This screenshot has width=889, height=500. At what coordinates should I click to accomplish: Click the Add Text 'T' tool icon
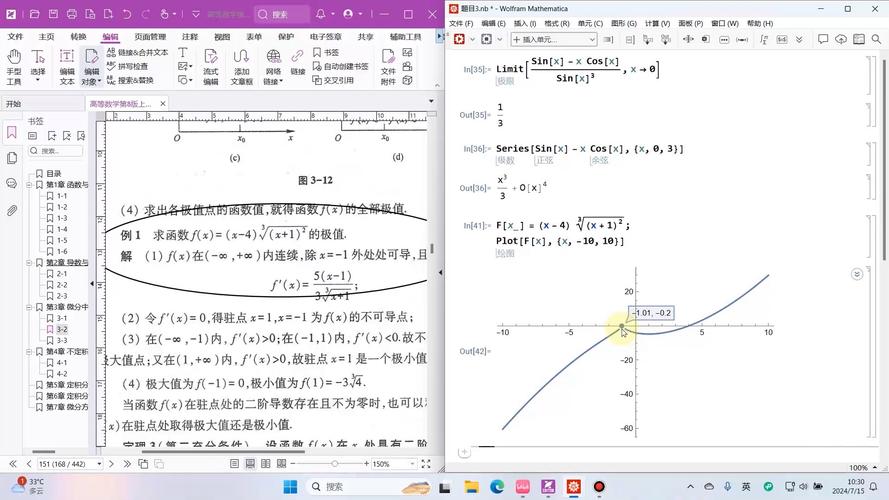[183, 52]
